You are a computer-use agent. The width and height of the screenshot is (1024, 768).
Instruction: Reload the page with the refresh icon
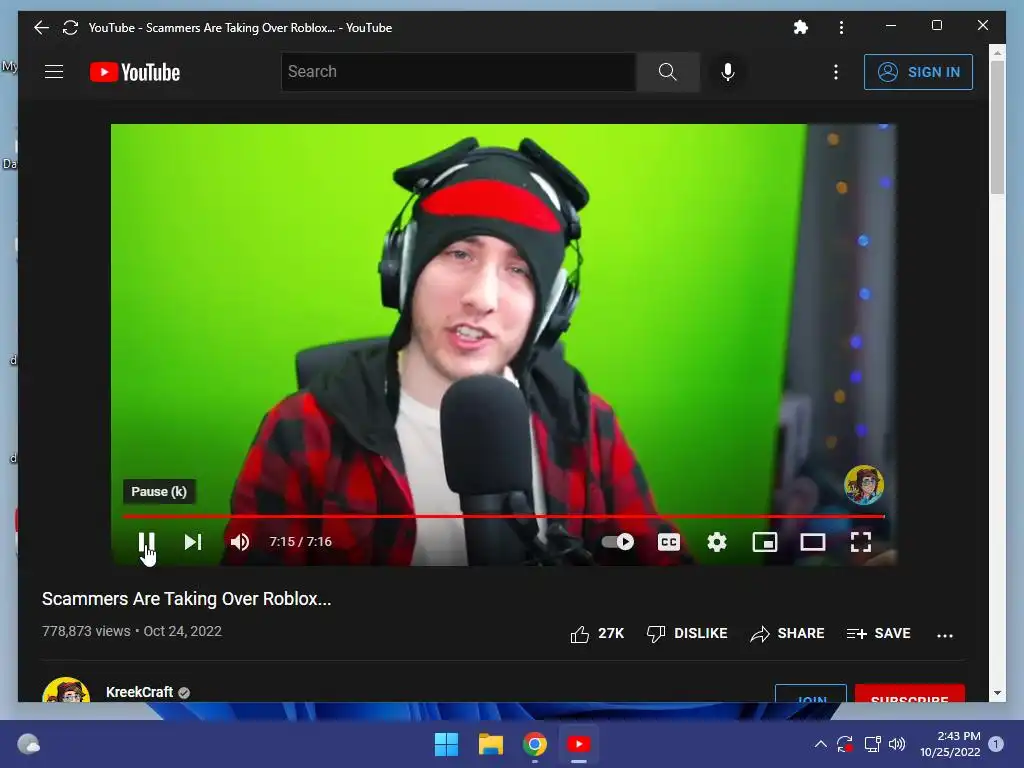(x=71, y=27)
